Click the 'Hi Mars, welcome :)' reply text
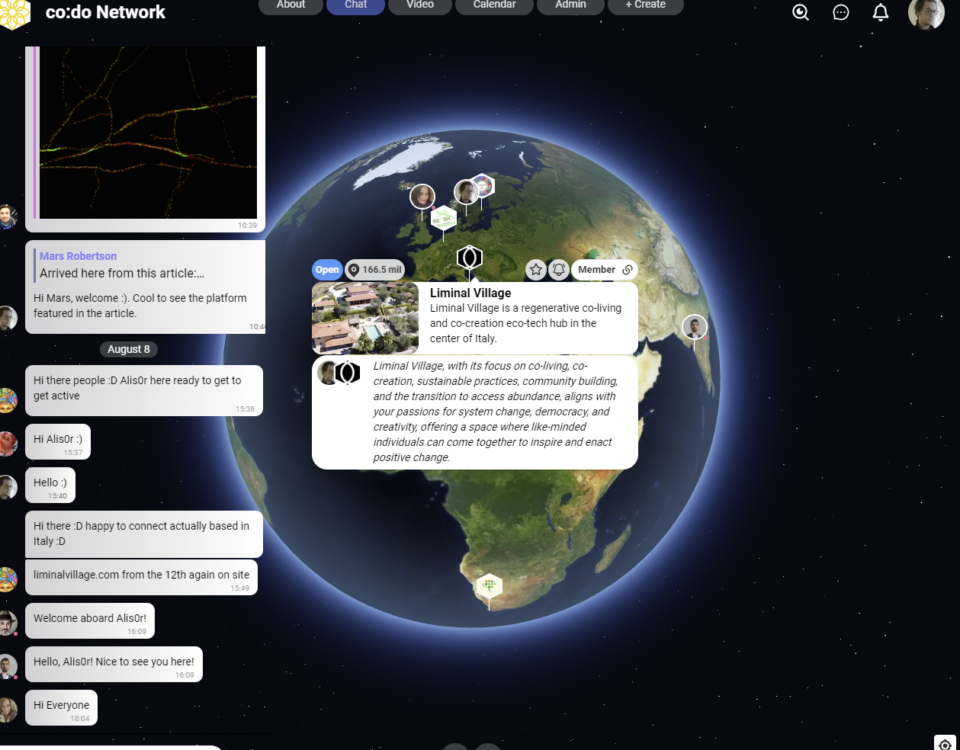The width and height of the screenshot is (960, 750). tap(140, 306)
